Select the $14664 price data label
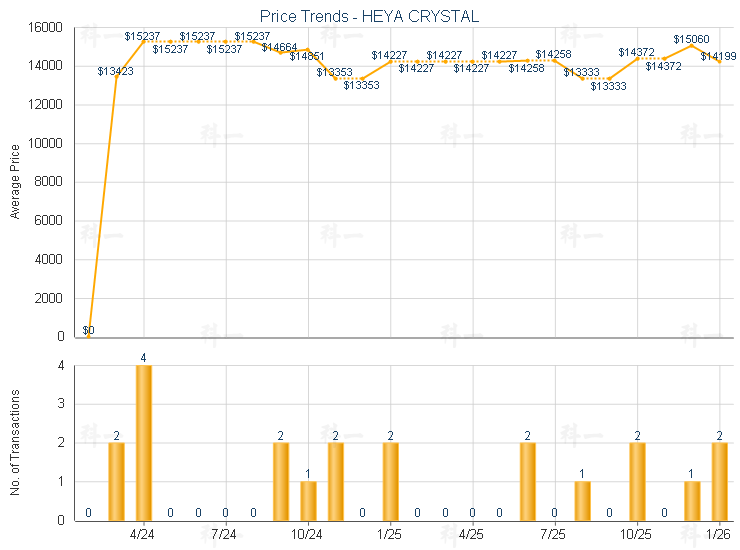740x550 pixels. click(x=280, y=47)
